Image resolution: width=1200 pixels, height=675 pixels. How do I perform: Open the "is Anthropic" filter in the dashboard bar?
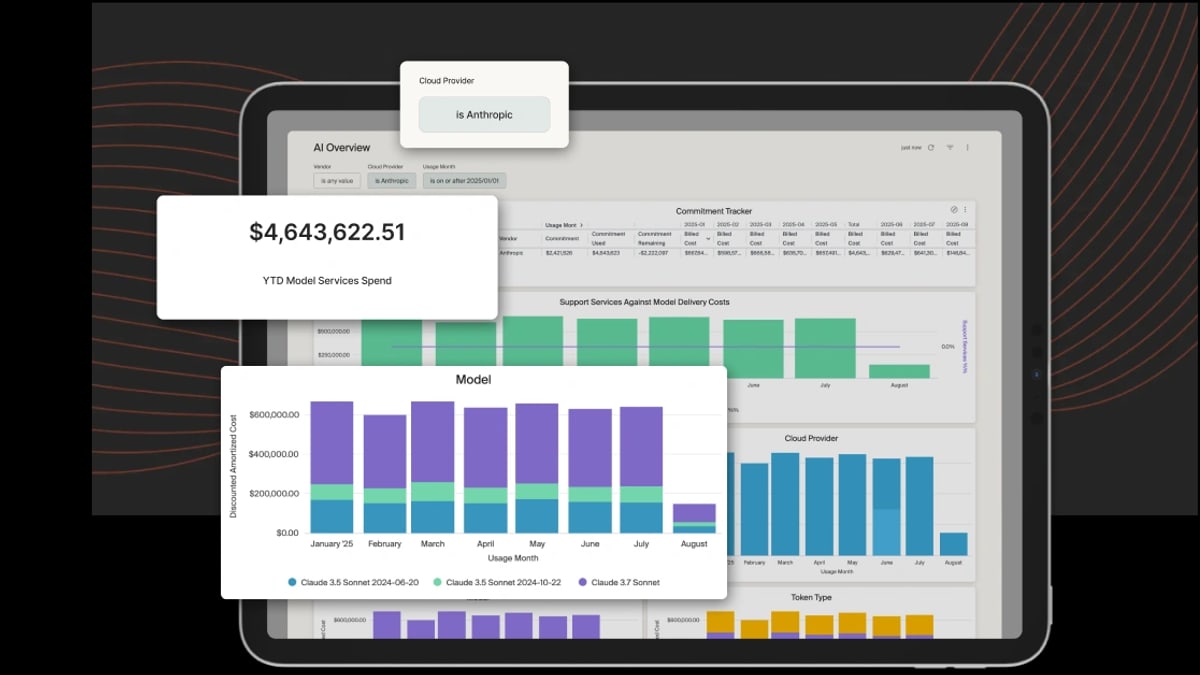click(391, 181)
